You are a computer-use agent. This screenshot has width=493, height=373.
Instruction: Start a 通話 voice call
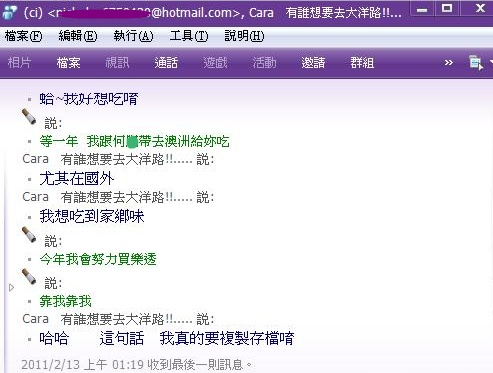pyautogui.click(x=166, y=63)
